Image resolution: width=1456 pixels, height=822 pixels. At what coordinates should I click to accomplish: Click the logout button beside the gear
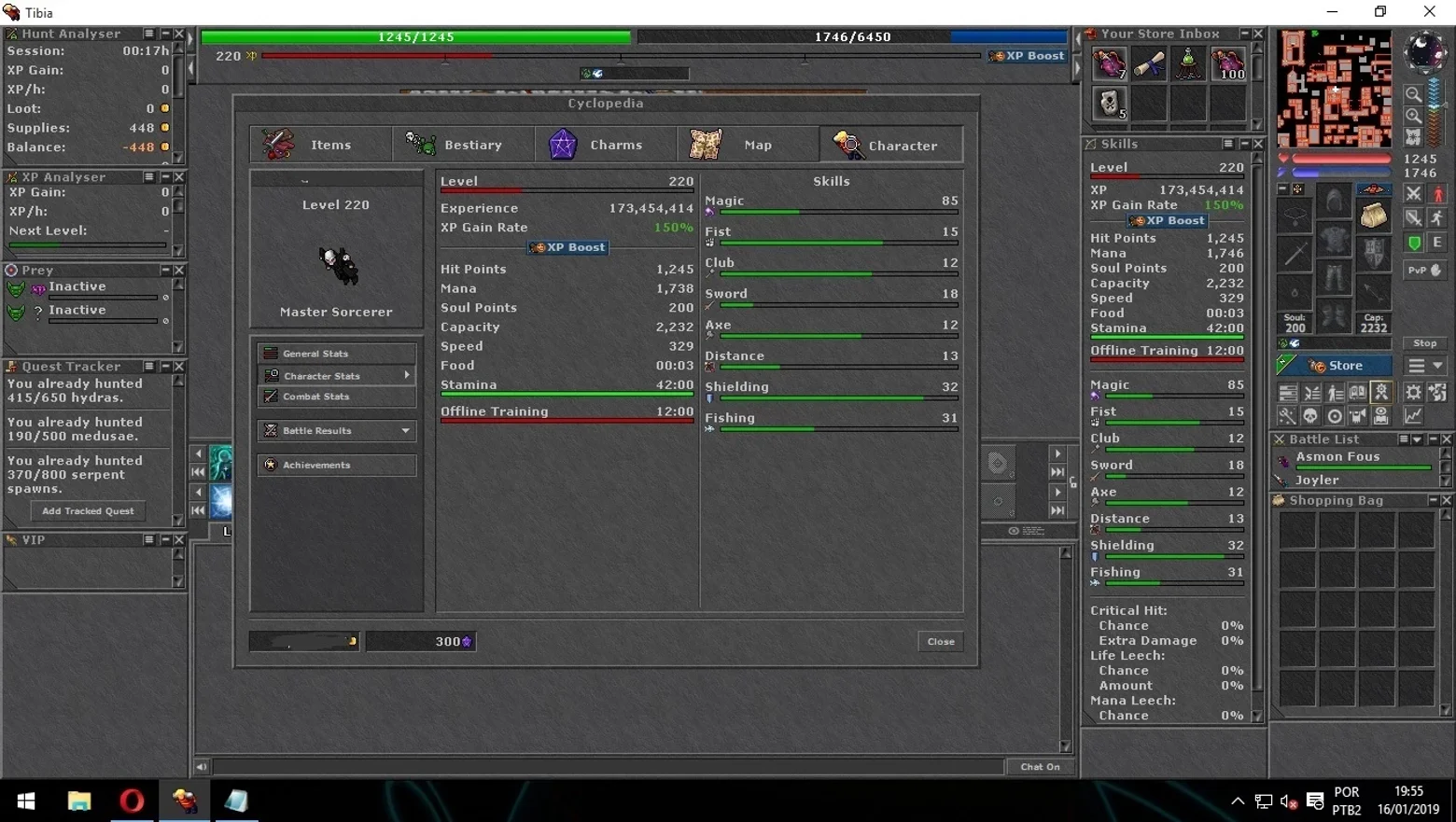coord(1437,393)
